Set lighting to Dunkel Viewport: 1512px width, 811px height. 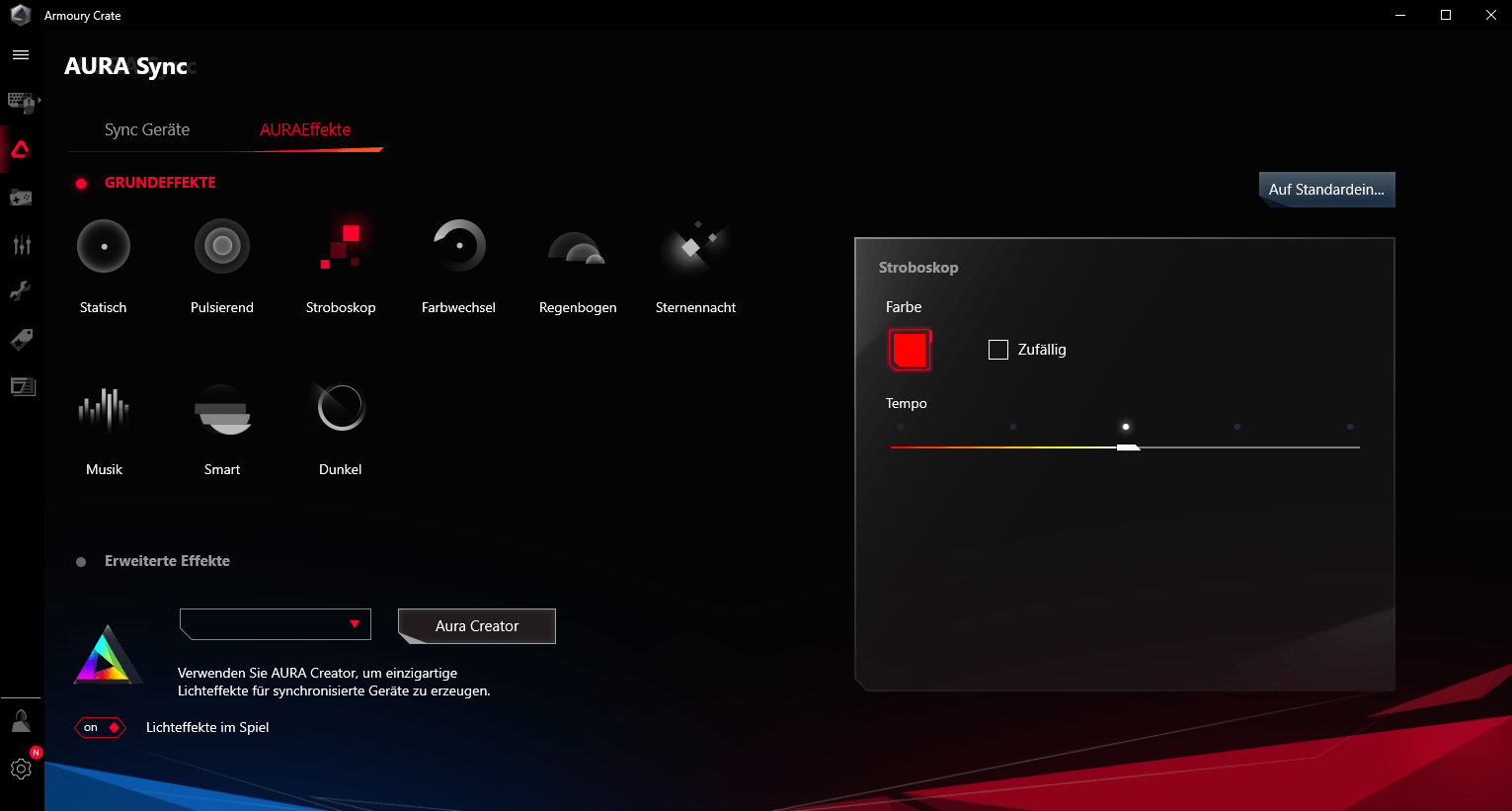341,407
